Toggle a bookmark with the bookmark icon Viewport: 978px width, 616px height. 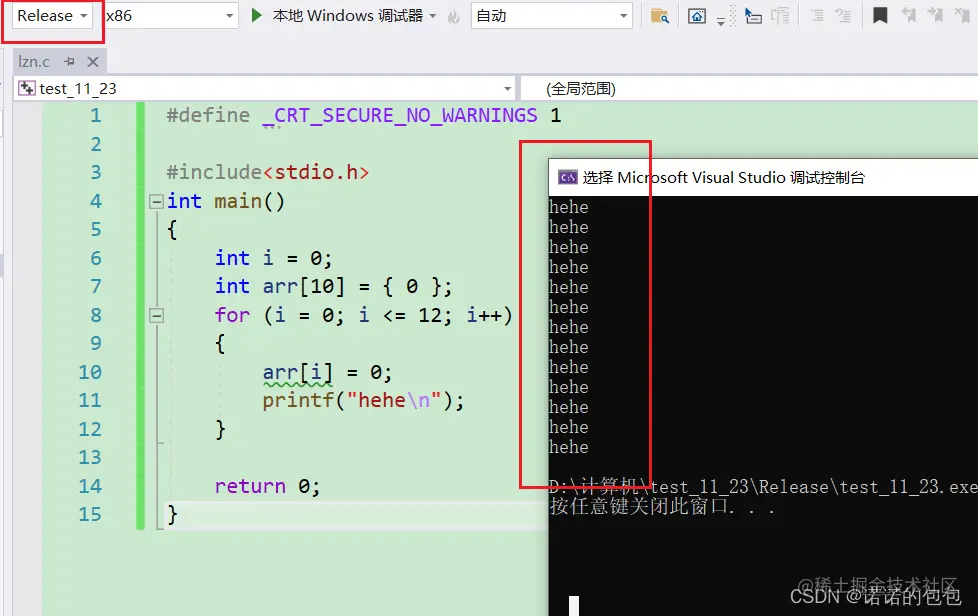coord(880,16)
